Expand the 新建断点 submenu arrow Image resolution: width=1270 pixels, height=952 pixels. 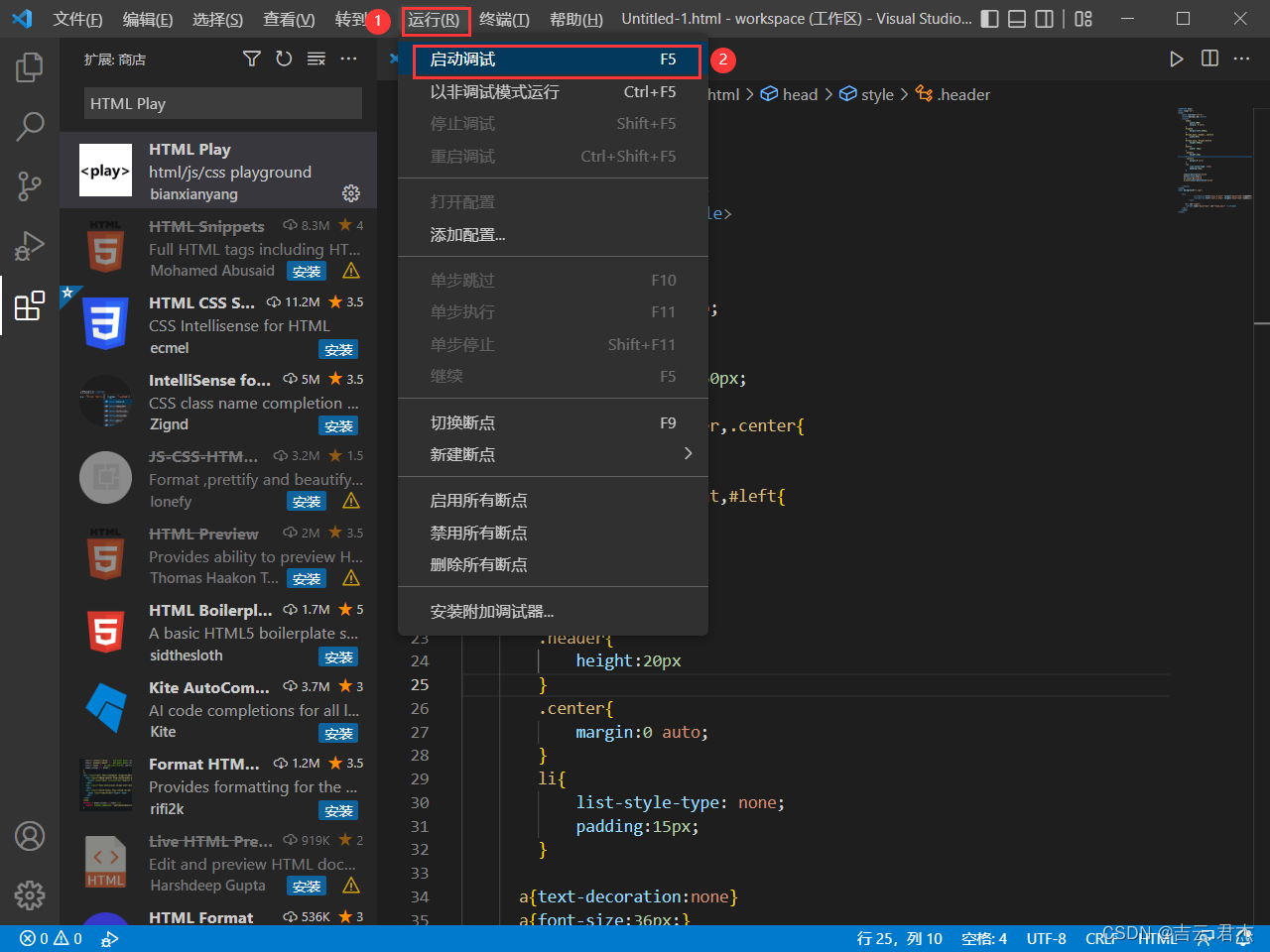tap(689, 453)
